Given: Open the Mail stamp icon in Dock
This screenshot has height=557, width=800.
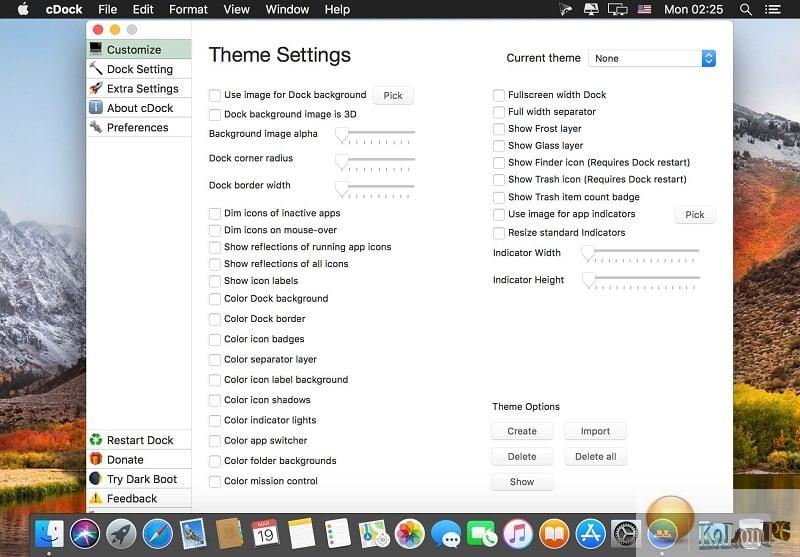Looking at the screenshot, I should [193, 534].
